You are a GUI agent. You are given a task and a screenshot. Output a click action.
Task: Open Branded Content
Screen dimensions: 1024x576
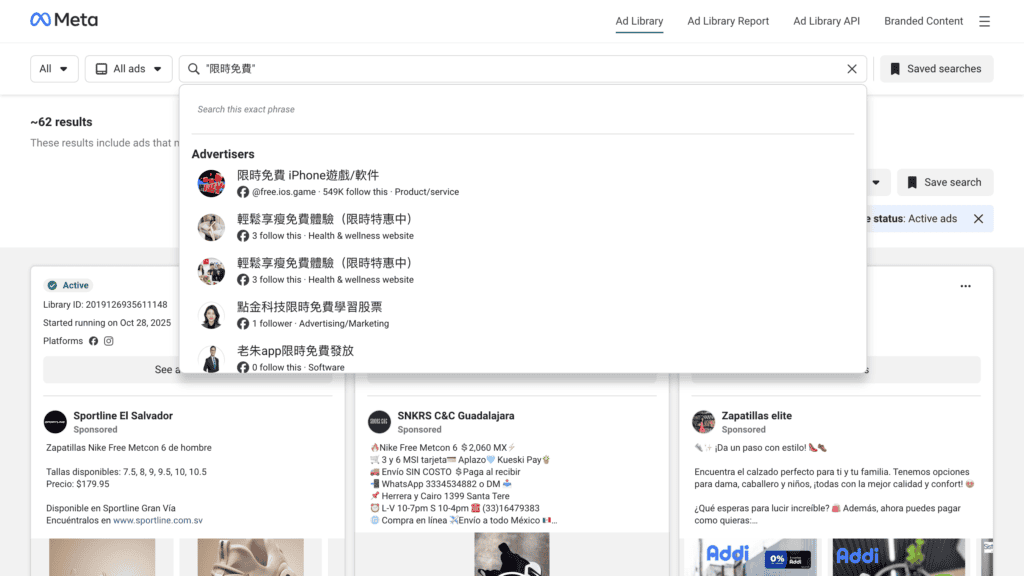click(x=923, y=21)
